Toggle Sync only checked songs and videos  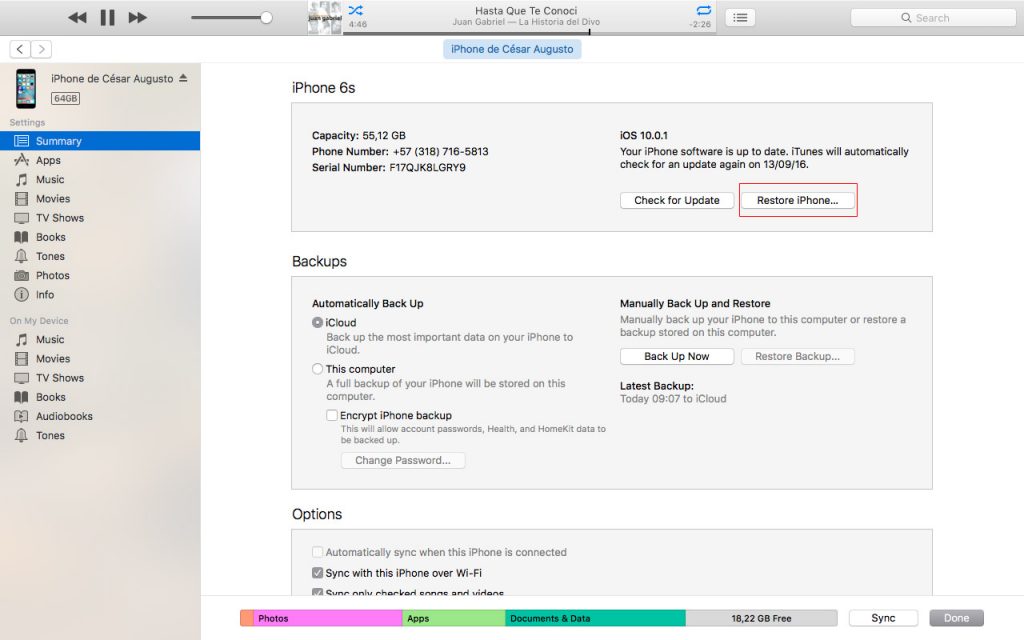click(317, 592)
